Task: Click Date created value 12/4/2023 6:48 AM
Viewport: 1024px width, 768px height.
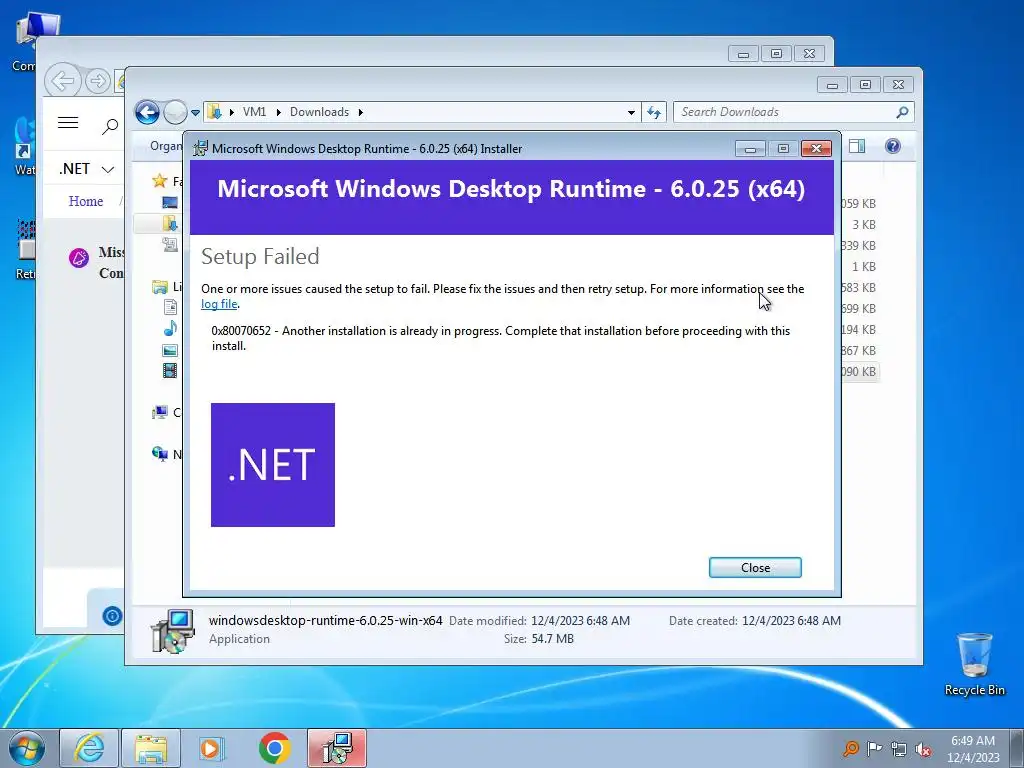Action: tap(791, 620)
